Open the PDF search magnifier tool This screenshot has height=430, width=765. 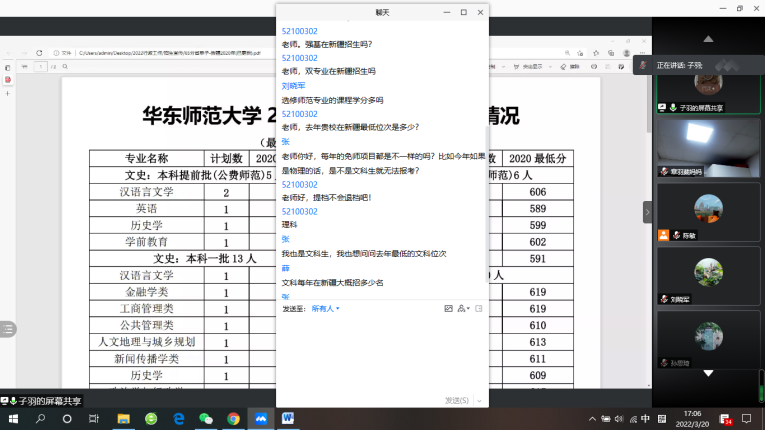[x=65, y=66]
